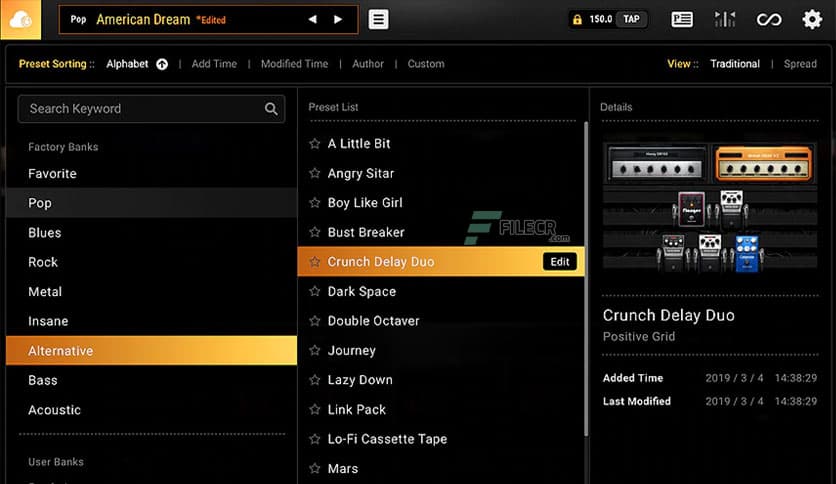The width and height of the screenshot is (836, 484).
Task: Favorite the Crunch Delay Duo preset star
Action: pos(315,261)
